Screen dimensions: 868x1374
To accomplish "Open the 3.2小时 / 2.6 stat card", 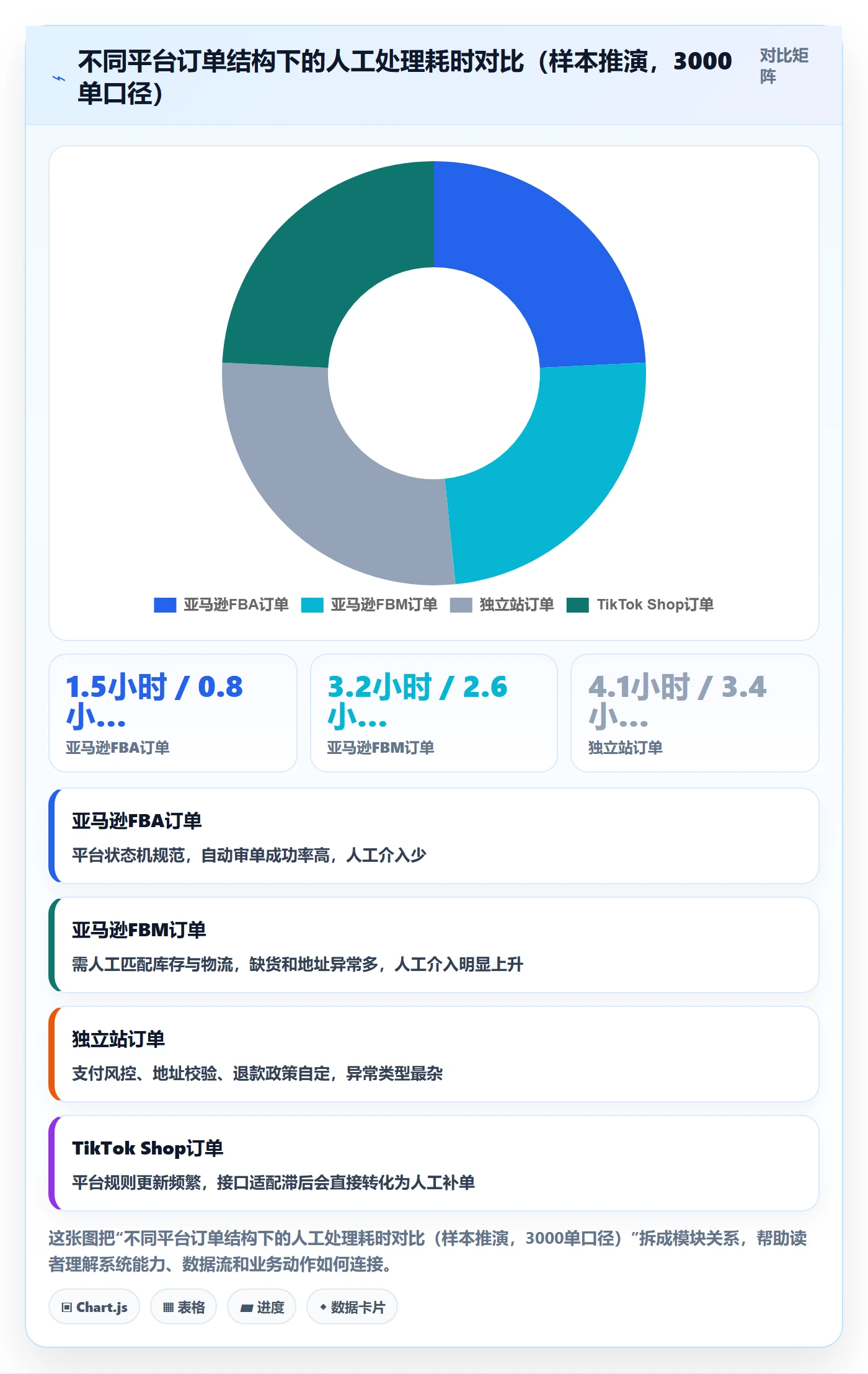I will click(434, 713).
